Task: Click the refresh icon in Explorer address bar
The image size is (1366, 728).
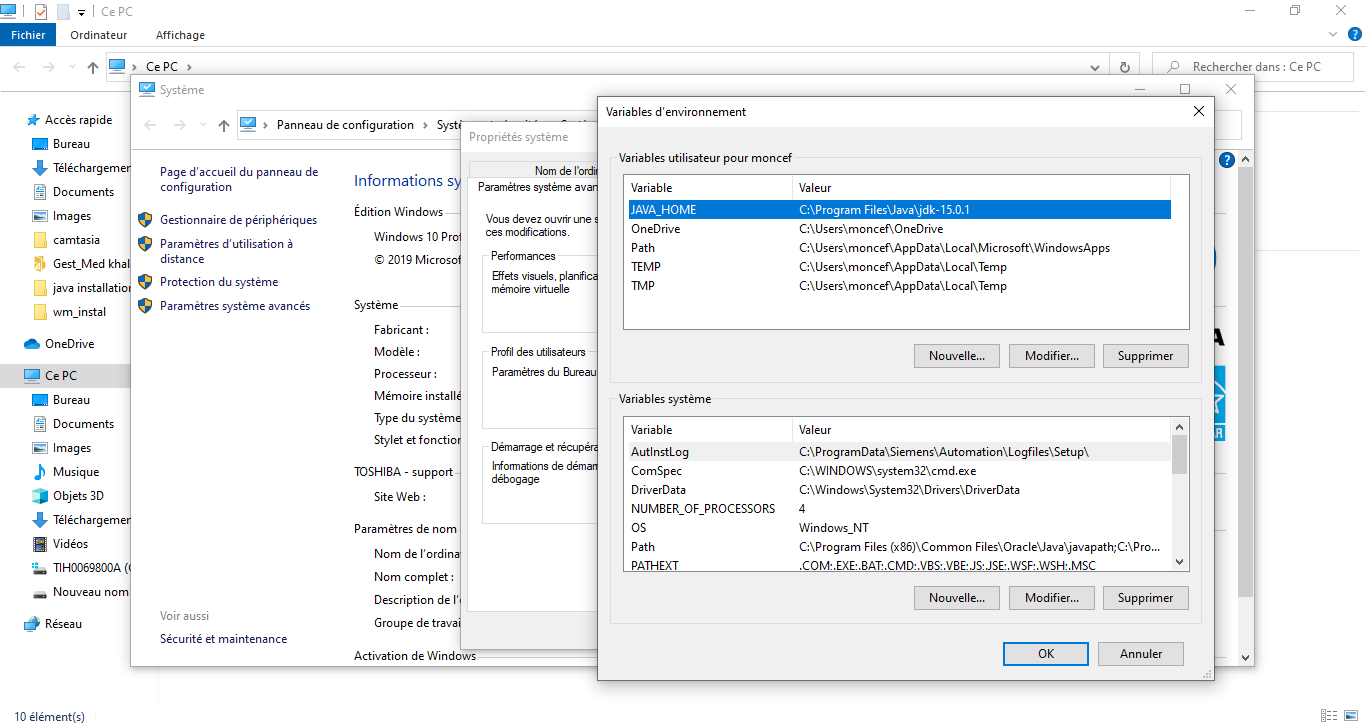Action: [x=1125, y=67]
